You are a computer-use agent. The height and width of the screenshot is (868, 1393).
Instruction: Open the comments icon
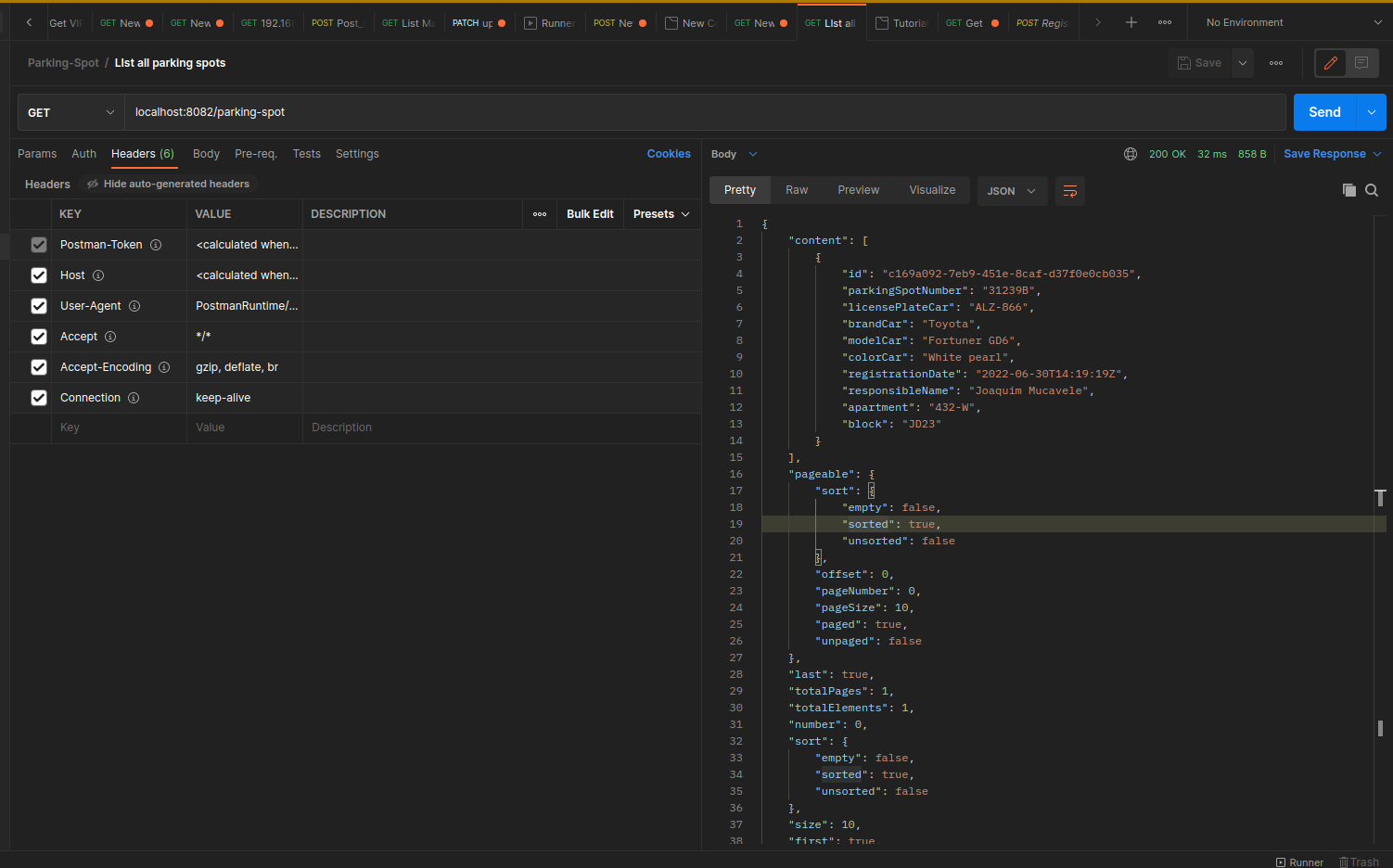[x=1361, y=63]
